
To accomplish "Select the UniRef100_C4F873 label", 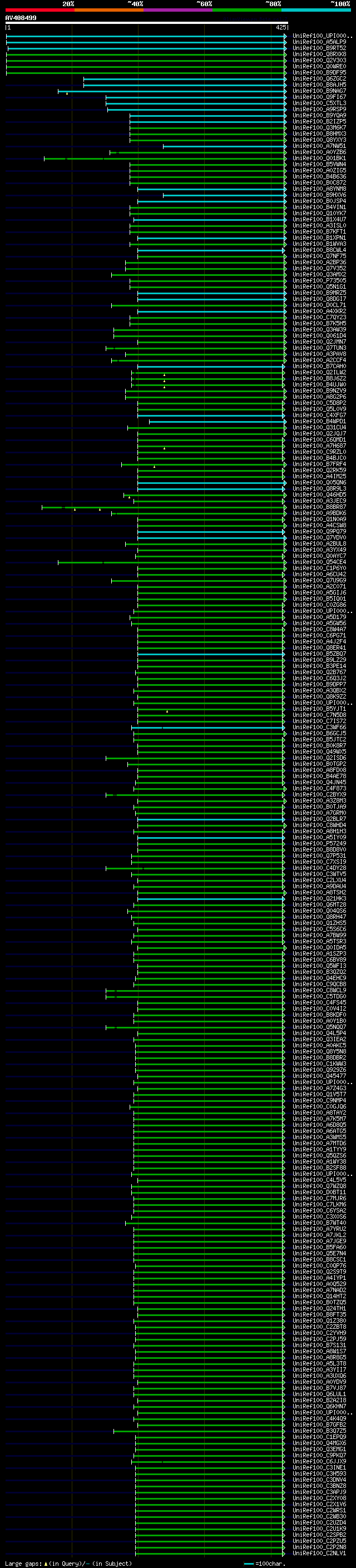I will (x=319, y=789).
